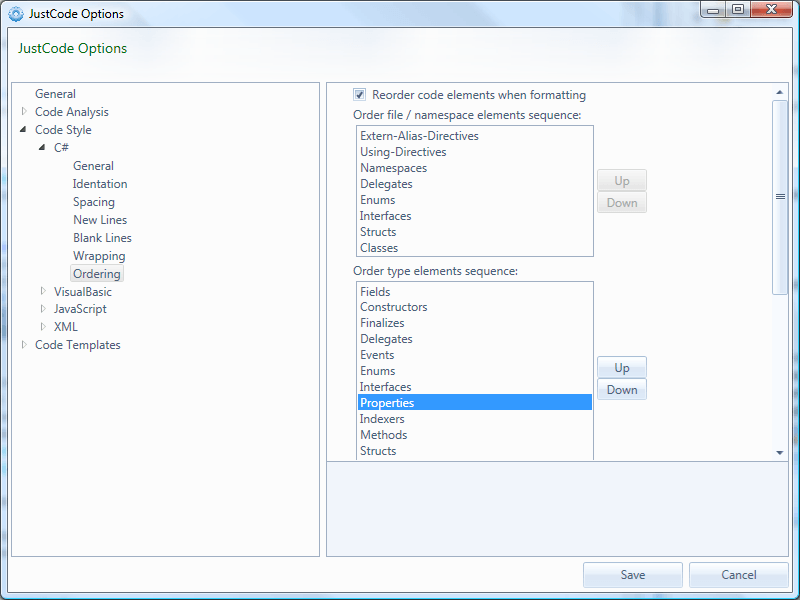Select Indexers in type elements list

(x=475, y=419)
